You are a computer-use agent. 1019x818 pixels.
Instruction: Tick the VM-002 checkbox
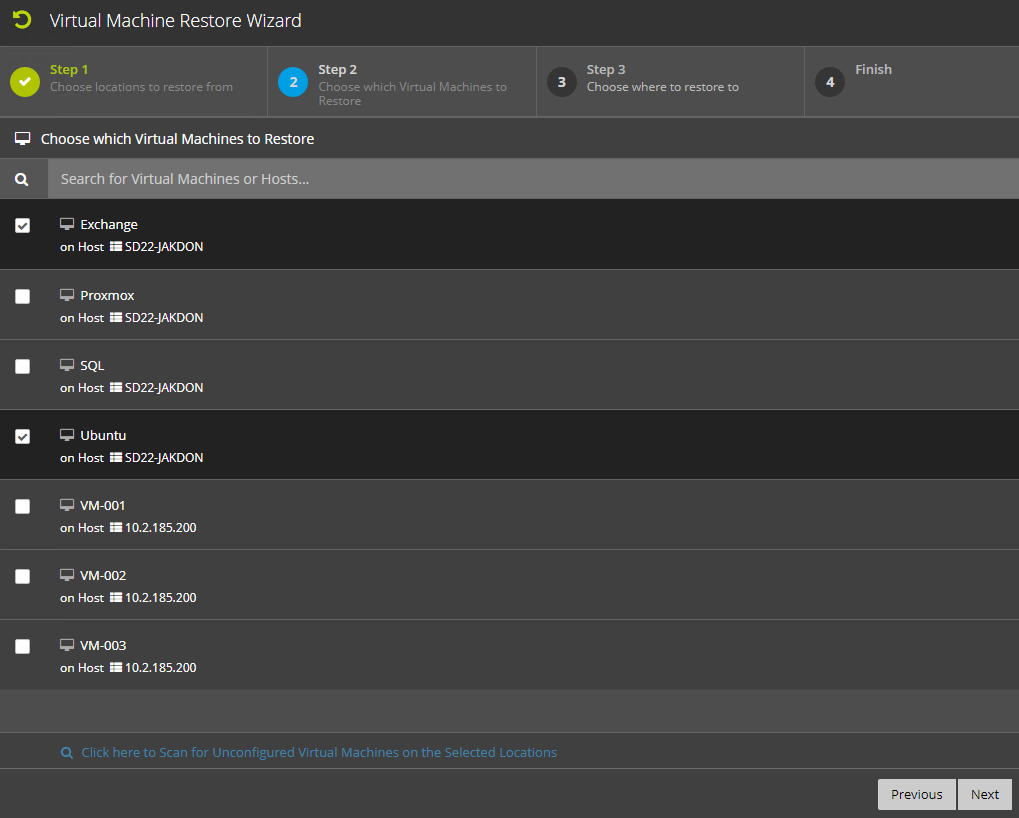[22, 576]
